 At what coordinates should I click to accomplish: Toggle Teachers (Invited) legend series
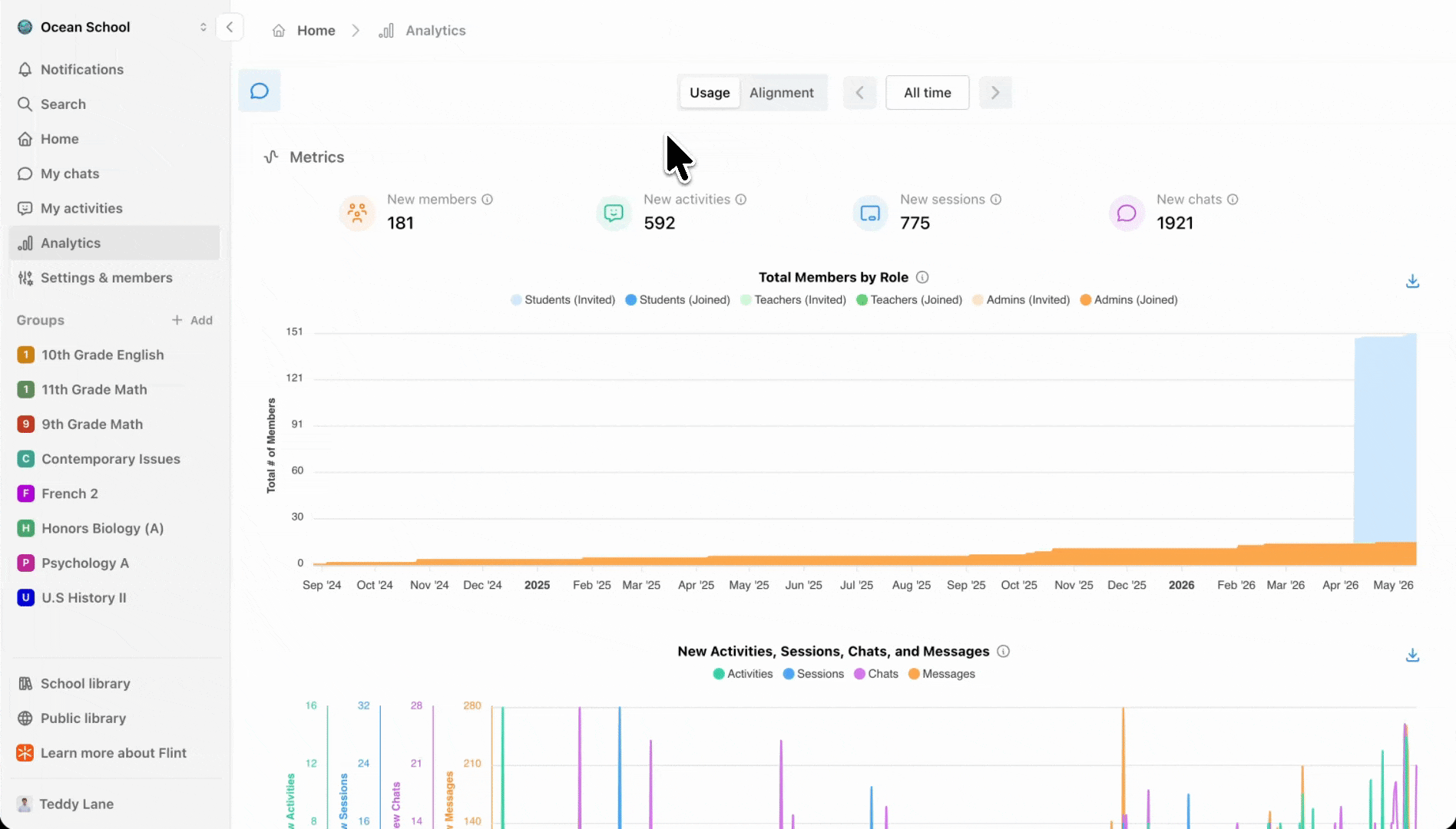click(x=793, y=300)
